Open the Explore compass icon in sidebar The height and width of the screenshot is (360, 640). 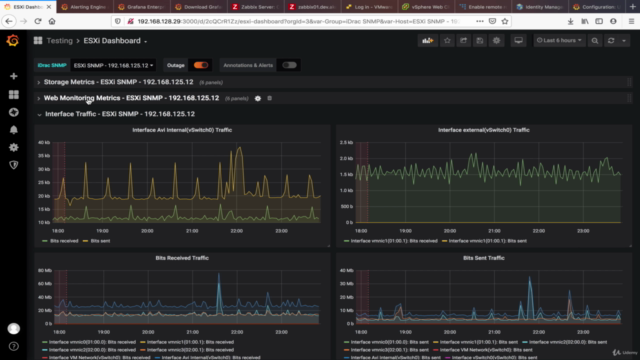13,112
